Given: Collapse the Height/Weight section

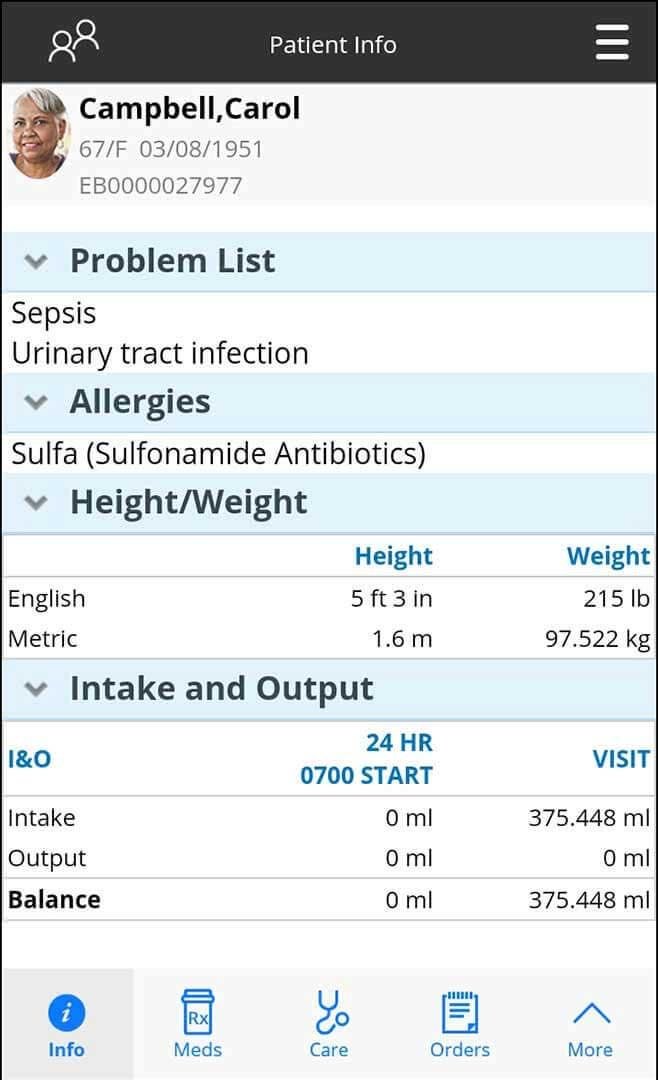Looking at the screenshot, I should [36, 503].
